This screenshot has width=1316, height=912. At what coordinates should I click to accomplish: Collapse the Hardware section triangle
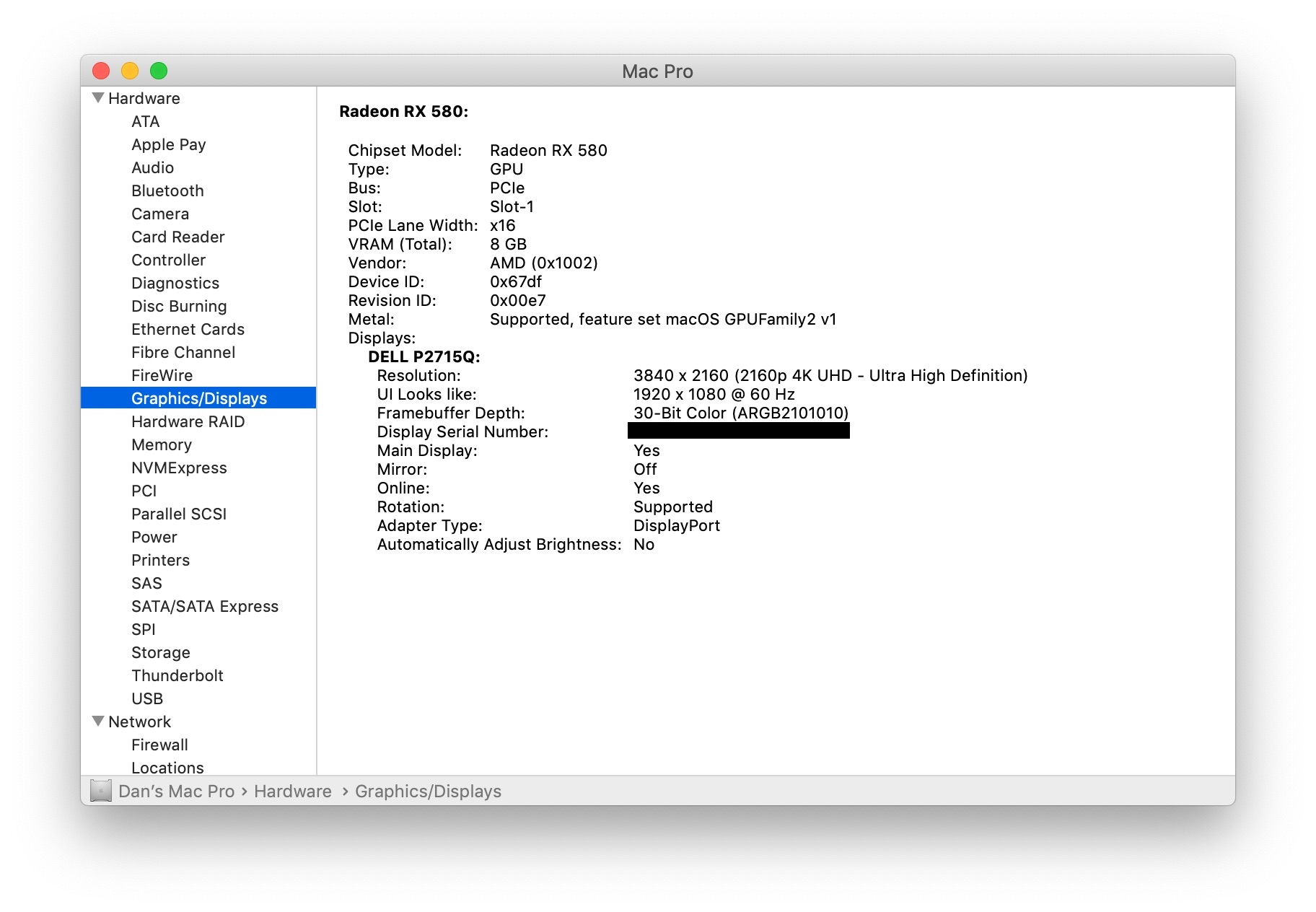click(x=98, y=97)
